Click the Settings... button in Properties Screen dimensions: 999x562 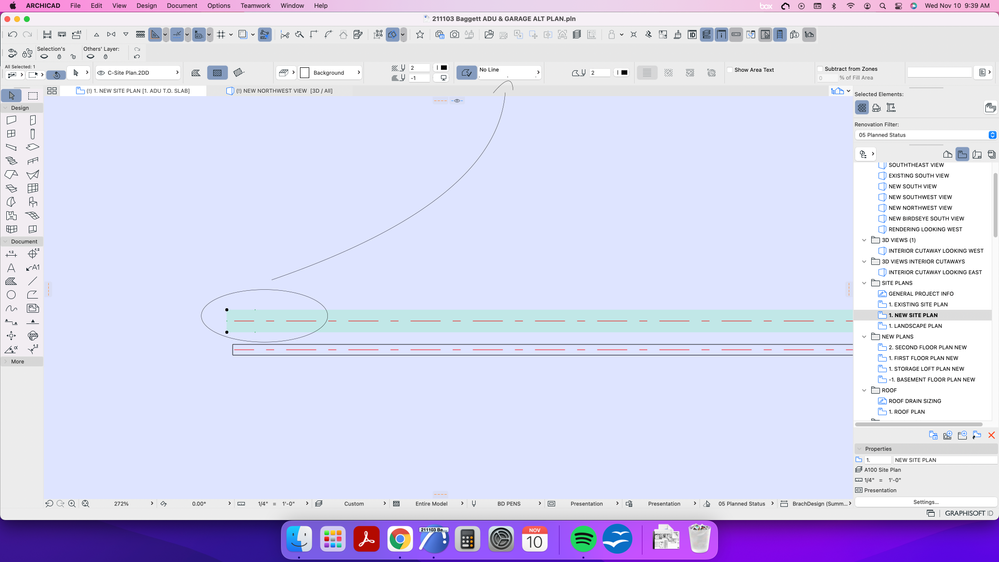click(x=925, y=502)
